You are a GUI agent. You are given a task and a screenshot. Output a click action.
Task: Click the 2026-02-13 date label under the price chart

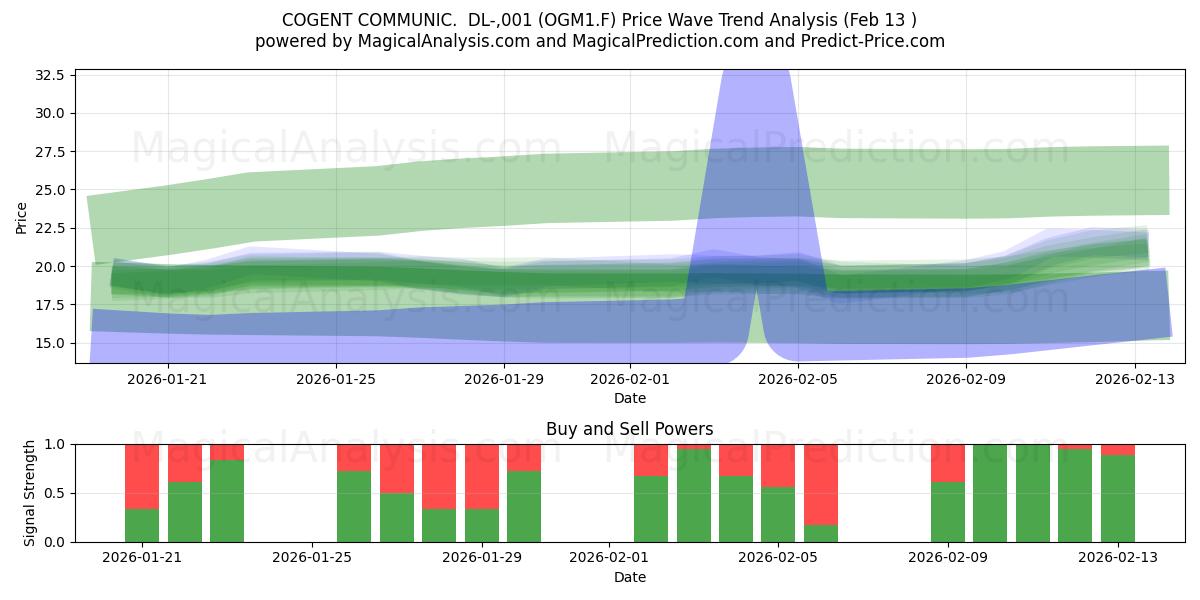[x=1134, y=379]
